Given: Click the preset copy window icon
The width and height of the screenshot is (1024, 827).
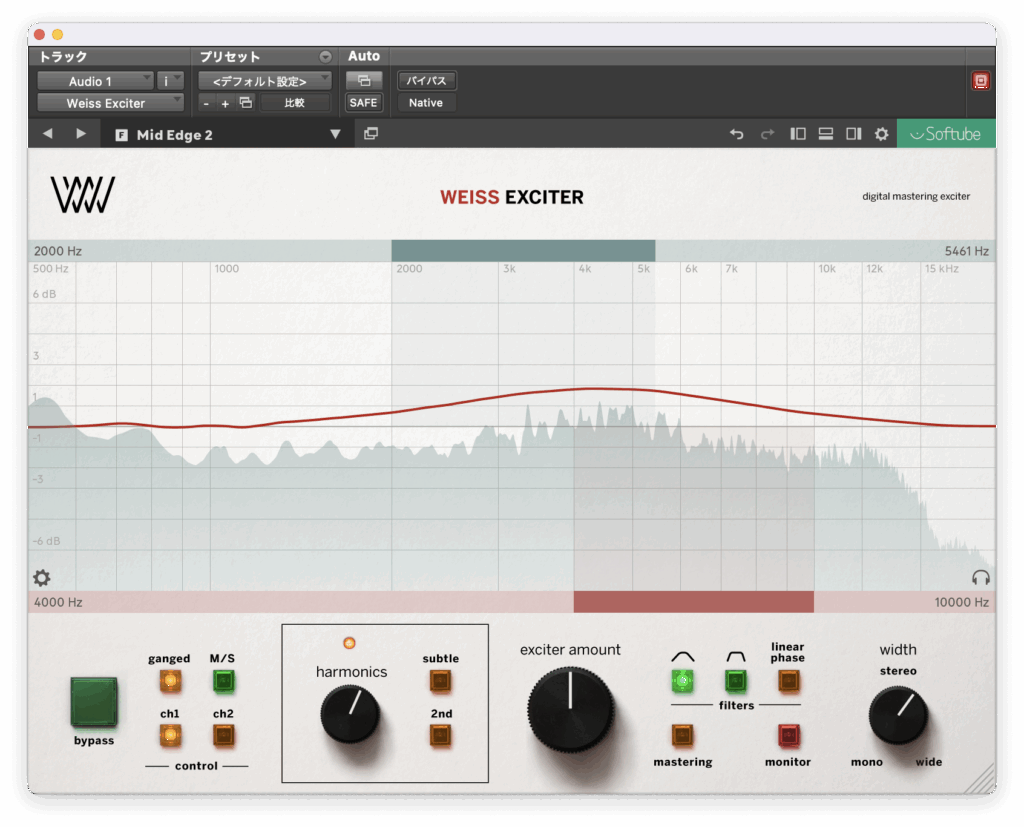Looking at the screenshot, I should [x=246, y=103].
